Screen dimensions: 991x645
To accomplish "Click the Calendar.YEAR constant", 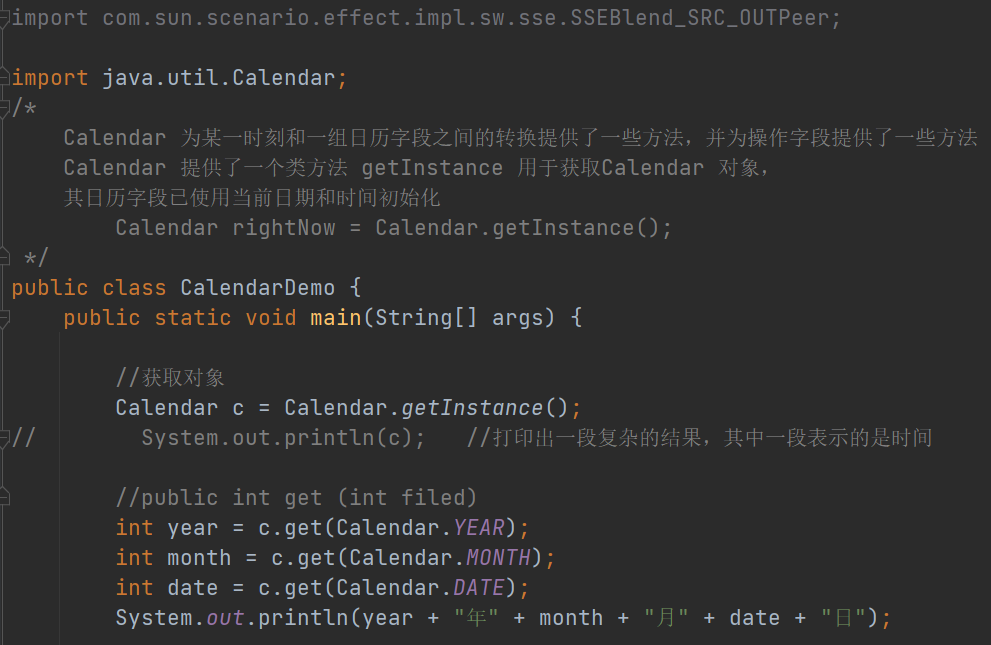I will click(478, 528).
